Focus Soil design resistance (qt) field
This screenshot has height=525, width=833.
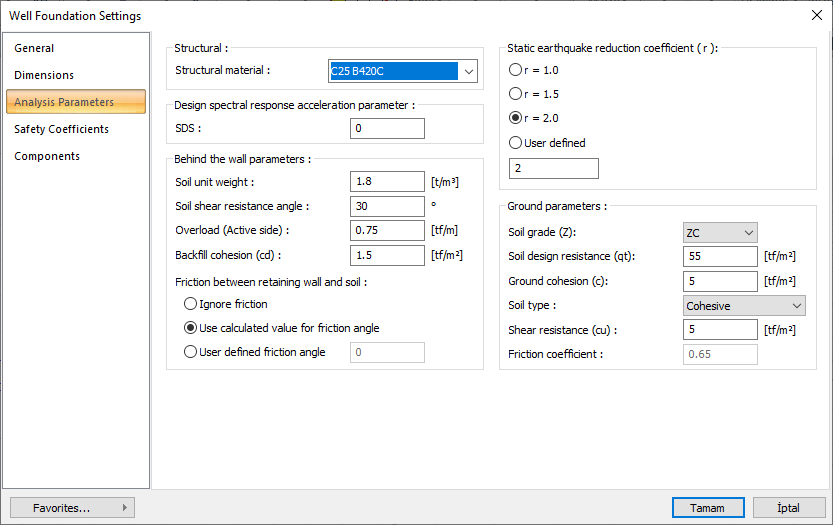[720, 257]
